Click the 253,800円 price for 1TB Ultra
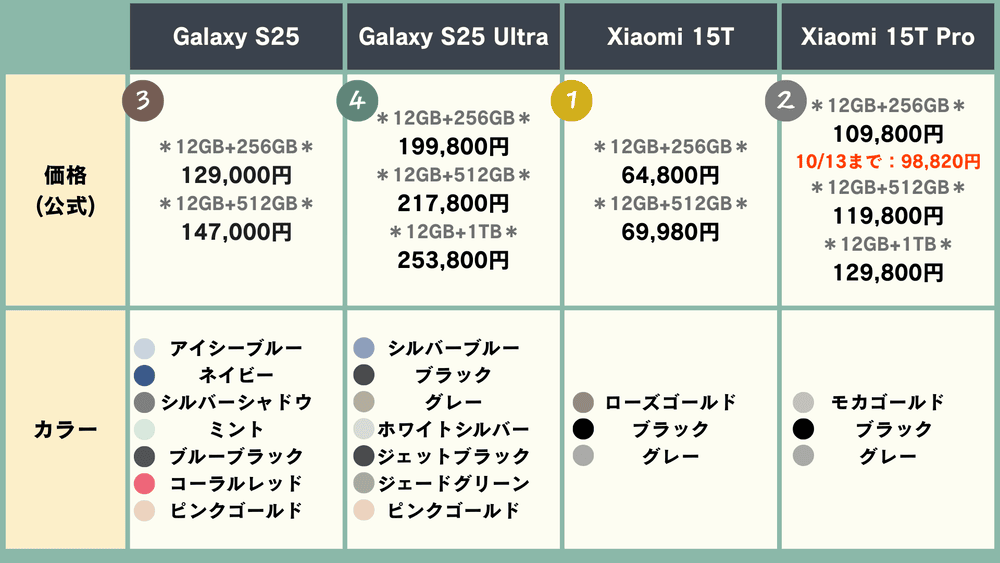This screenshot has height=563, width=1000. click(453, 260)
